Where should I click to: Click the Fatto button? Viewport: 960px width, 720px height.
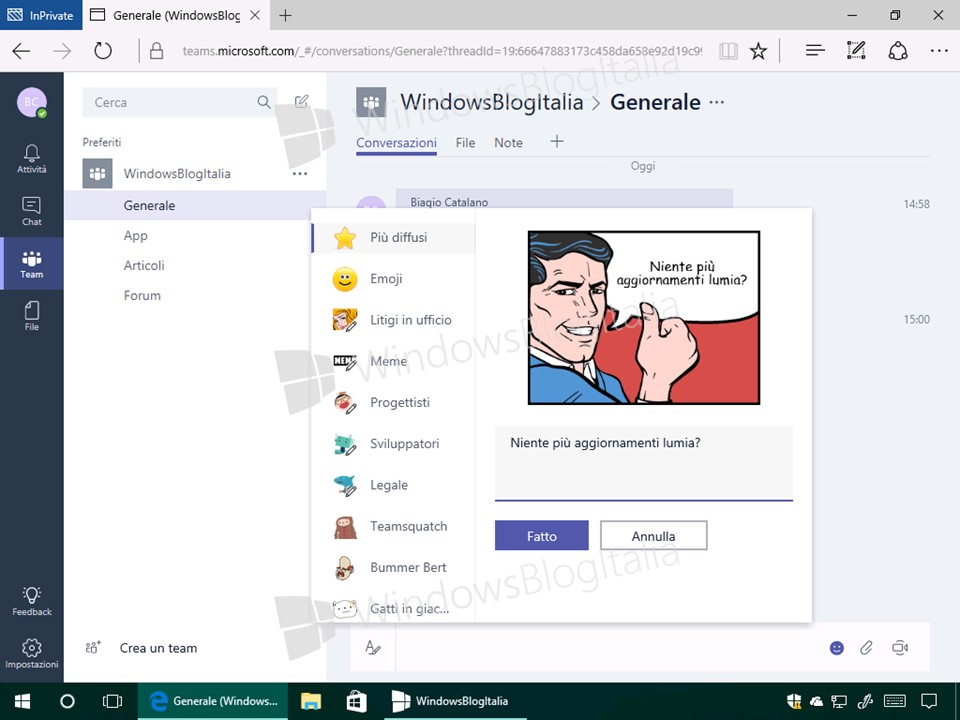[542, 536]
